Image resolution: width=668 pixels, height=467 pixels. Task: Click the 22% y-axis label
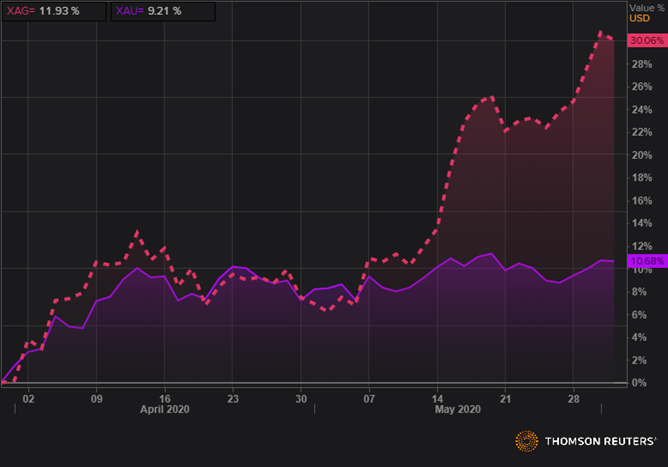[x=642, y=133]
